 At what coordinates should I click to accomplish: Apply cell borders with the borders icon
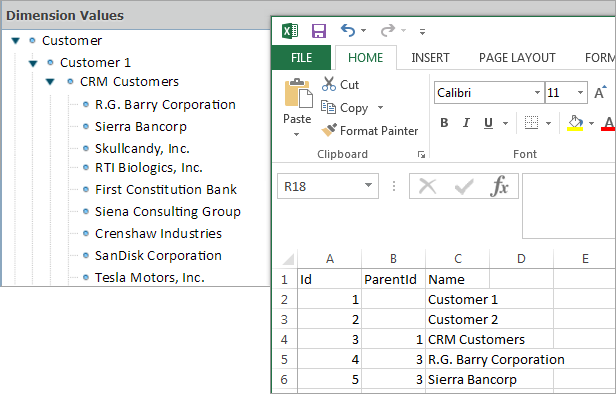click(x=532, y=123)
